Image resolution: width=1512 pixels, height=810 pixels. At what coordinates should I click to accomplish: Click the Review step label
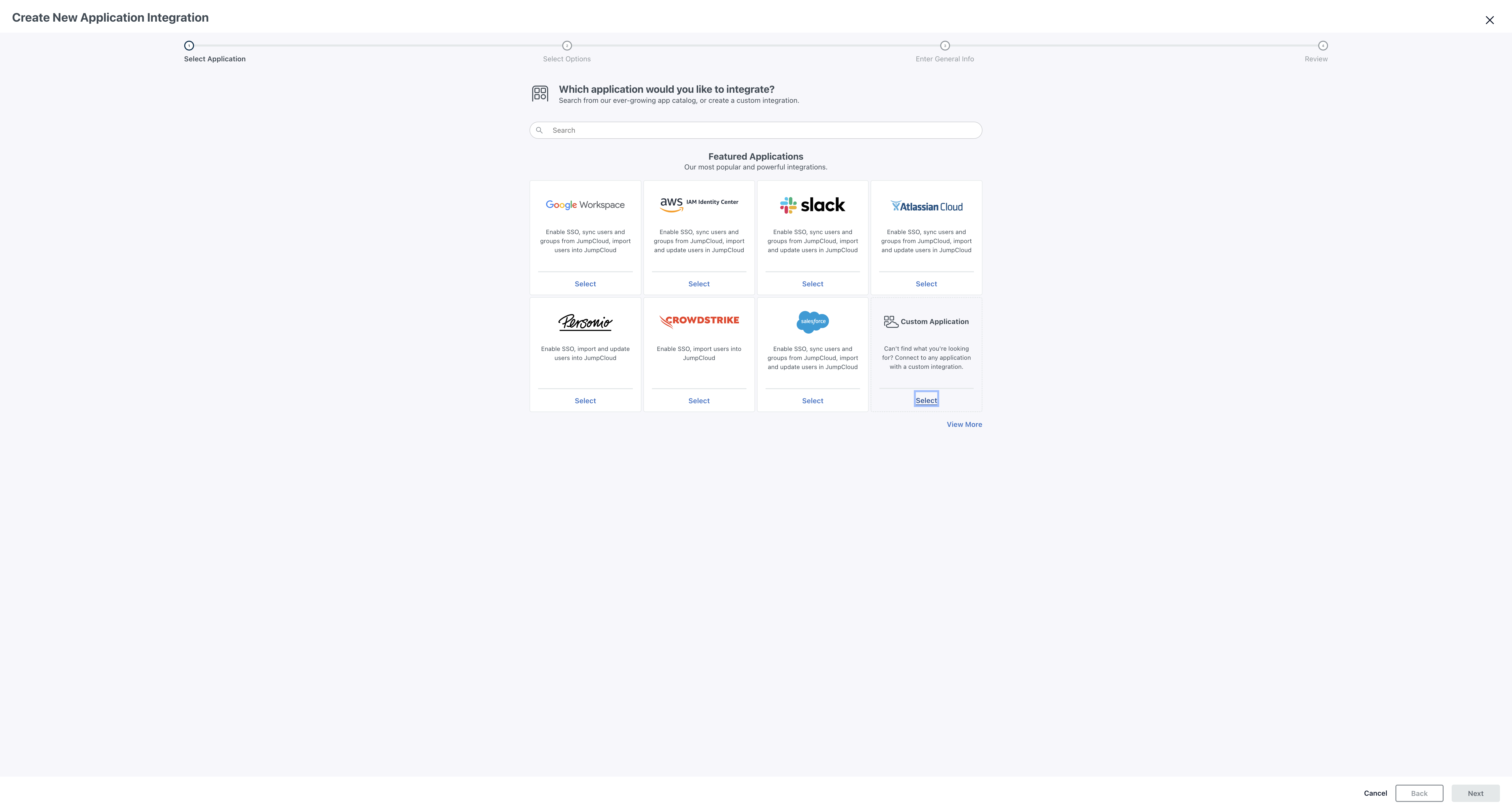tap(1315, 59)
